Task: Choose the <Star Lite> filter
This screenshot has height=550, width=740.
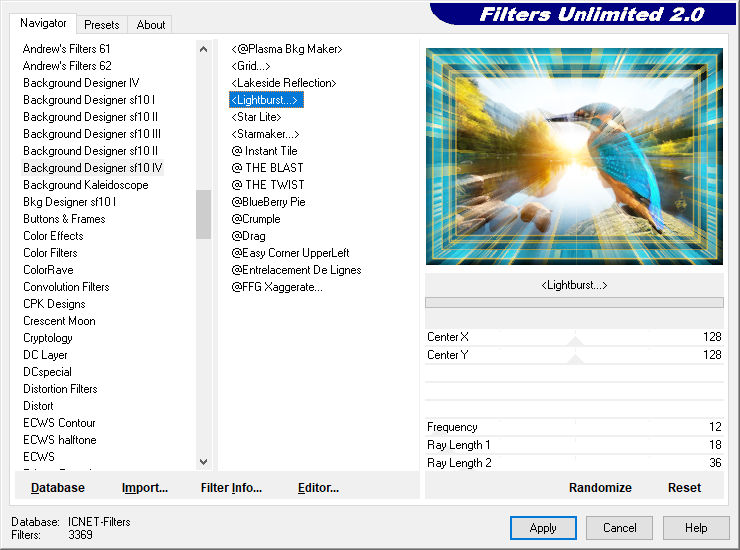Action: pyautogui.click(x=256, y=117)
